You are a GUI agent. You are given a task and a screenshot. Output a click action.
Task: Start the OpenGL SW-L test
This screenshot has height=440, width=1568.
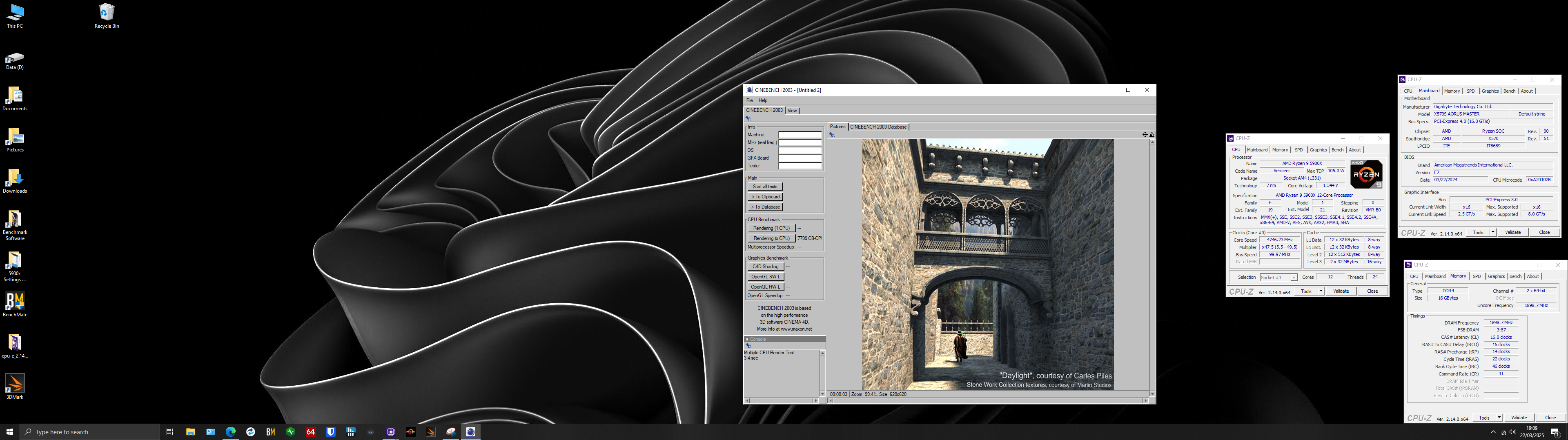pos(765,277)
